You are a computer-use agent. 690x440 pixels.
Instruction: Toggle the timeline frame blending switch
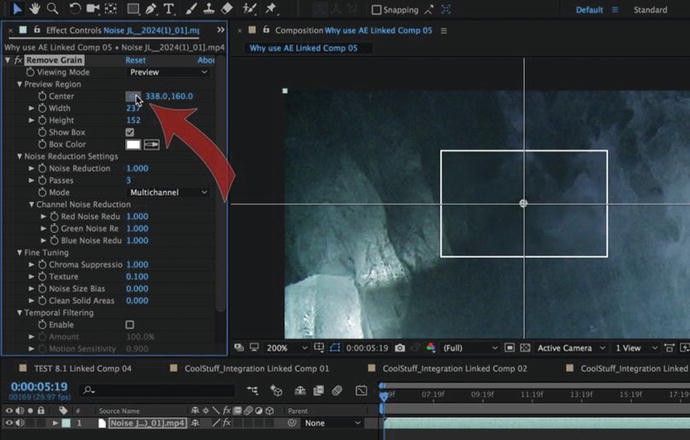[319, 390]
